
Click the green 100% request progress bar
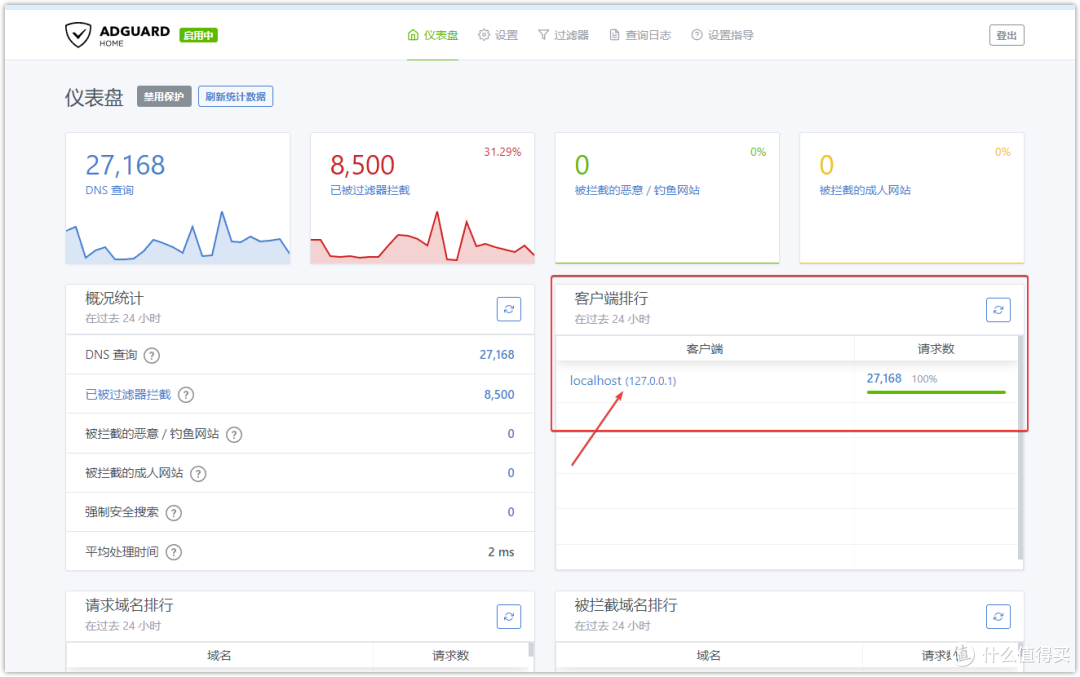pos(936,393)
